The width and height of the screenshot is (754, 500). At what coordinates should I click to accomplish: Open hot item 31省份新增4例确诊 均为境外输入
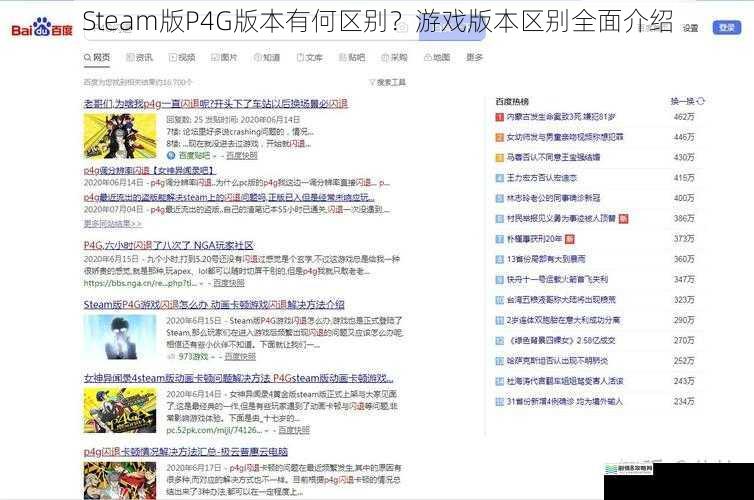(565, 401)
